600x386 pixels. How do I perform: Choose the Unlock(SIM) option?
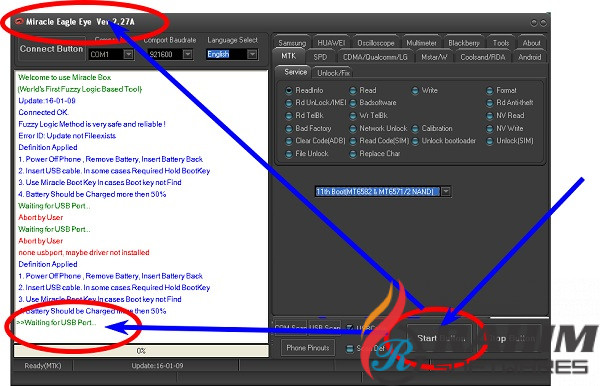click(x=489, y=141)
